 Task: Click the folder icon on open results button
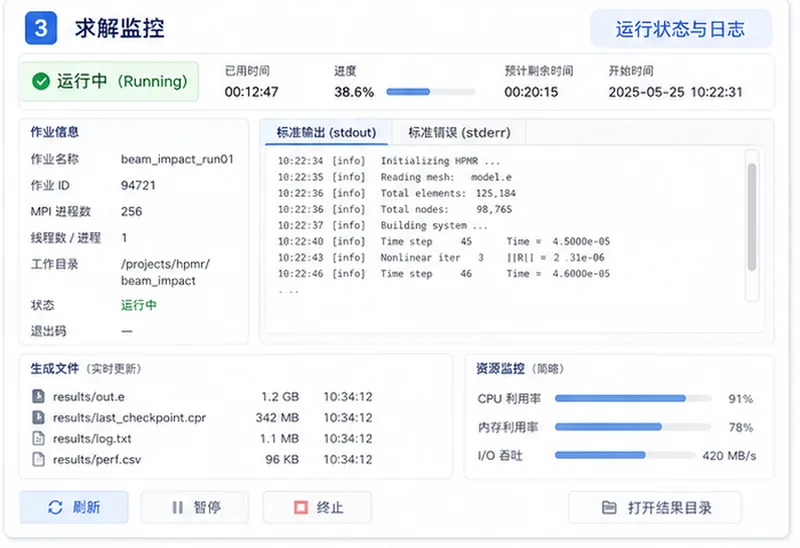(609, 507)
